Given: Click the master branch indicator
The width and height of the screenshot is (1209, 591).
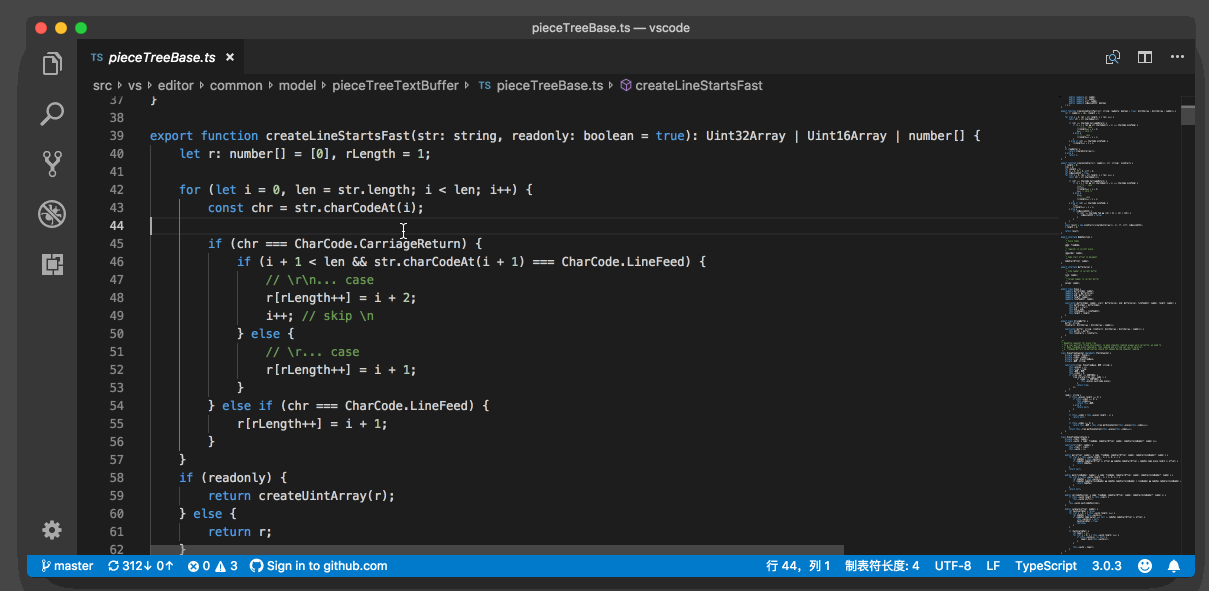Looking at the screenshot, I should click(x=67, y=566).
